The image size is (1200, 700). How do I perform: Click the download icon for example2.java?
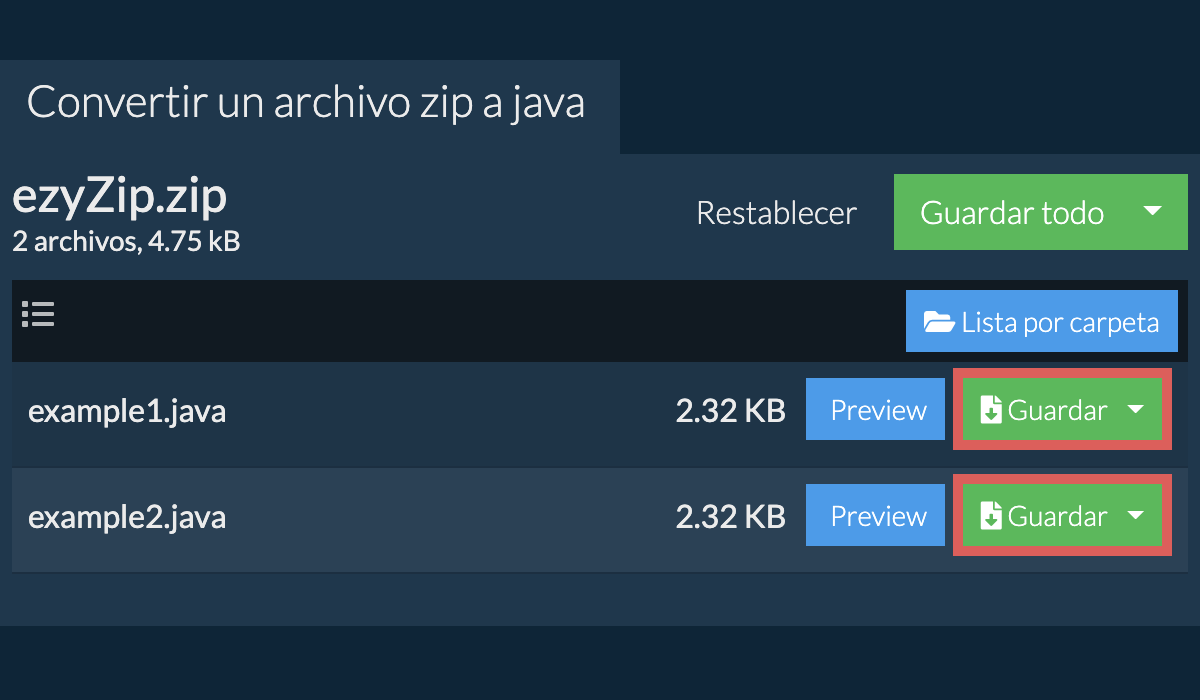click(x=991, y=517)
